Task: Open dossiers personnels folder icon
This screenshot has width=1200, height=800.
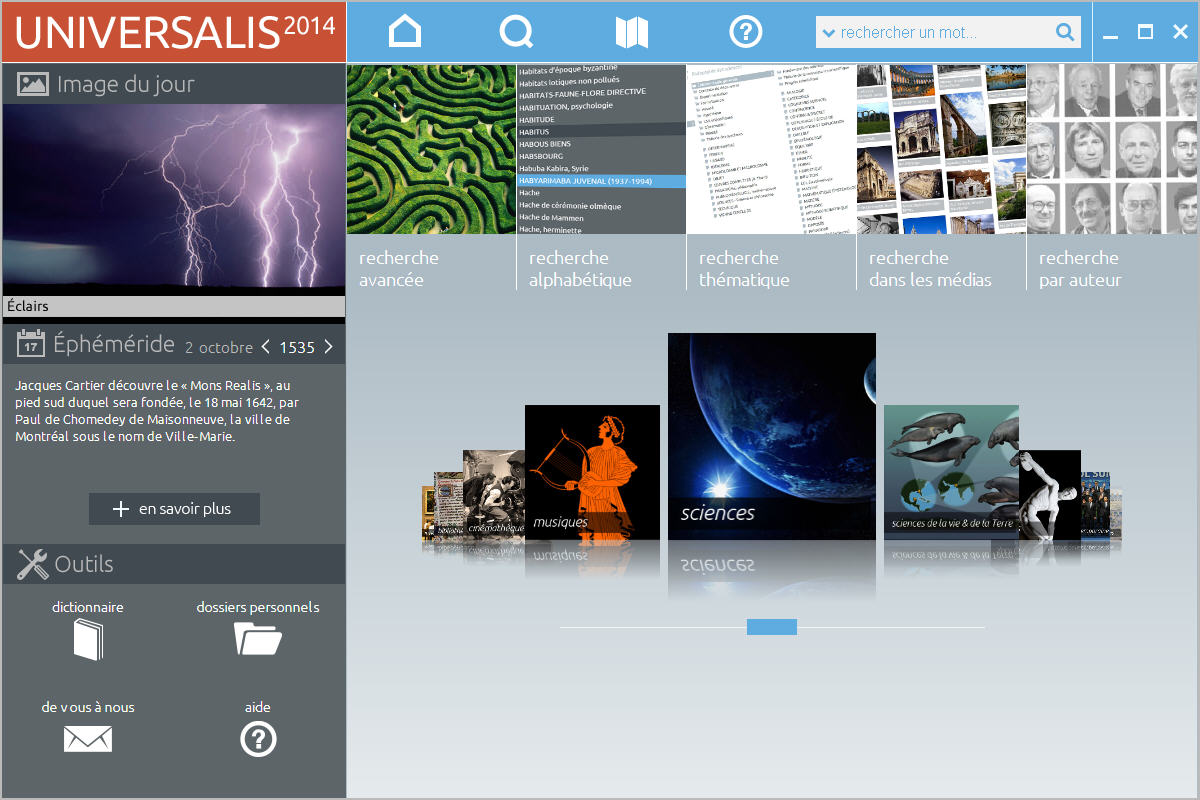Action: click(258, 638)
